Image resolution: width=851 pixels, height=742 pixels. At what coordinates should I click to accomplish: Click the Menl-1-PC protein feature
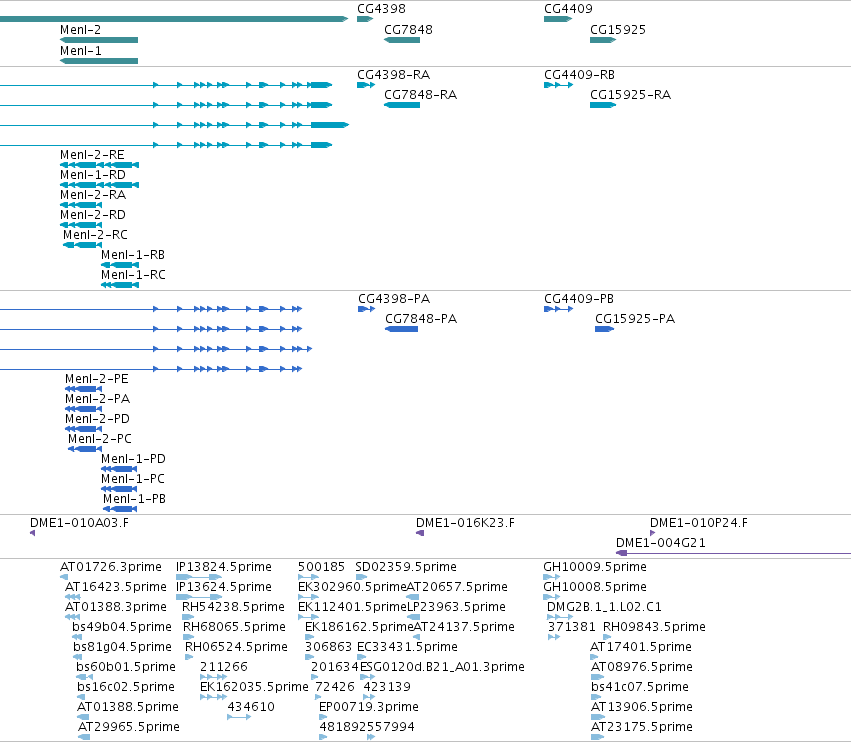(x=119, y=489)
